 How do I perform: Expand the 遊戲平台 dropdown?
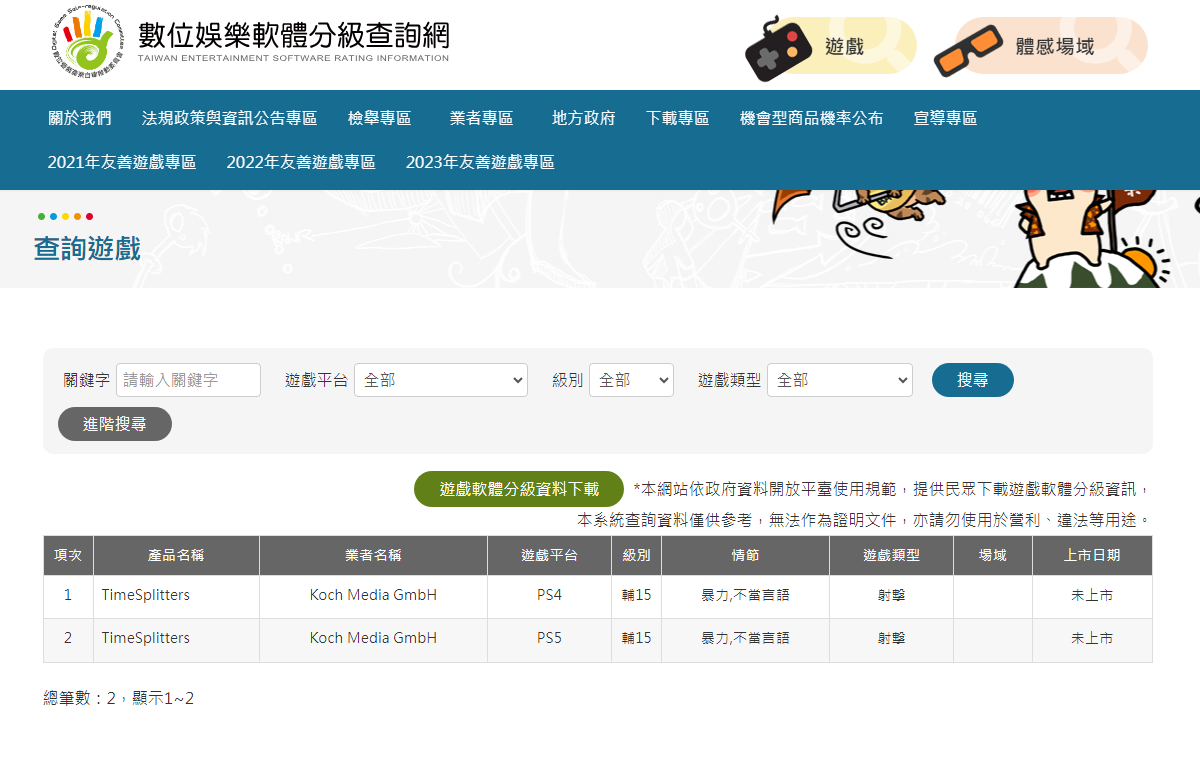pos(441,380)
